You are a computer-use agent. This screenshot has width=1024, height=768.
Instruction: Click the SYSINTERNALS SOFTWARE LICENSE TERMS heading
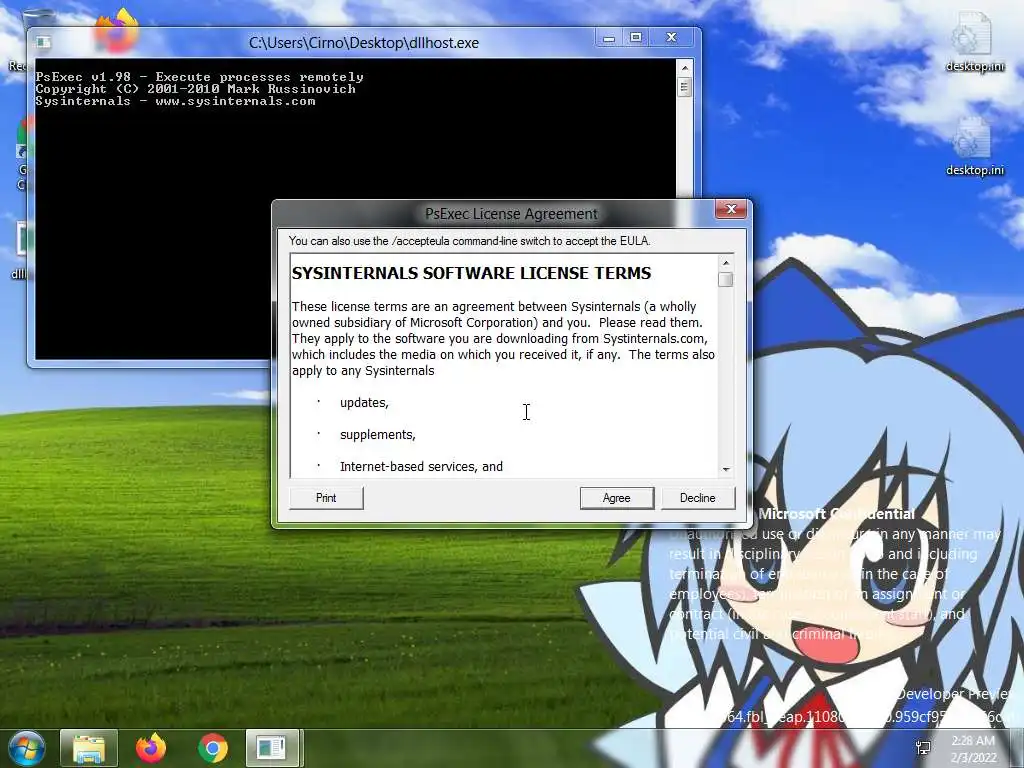pos(472,273)
